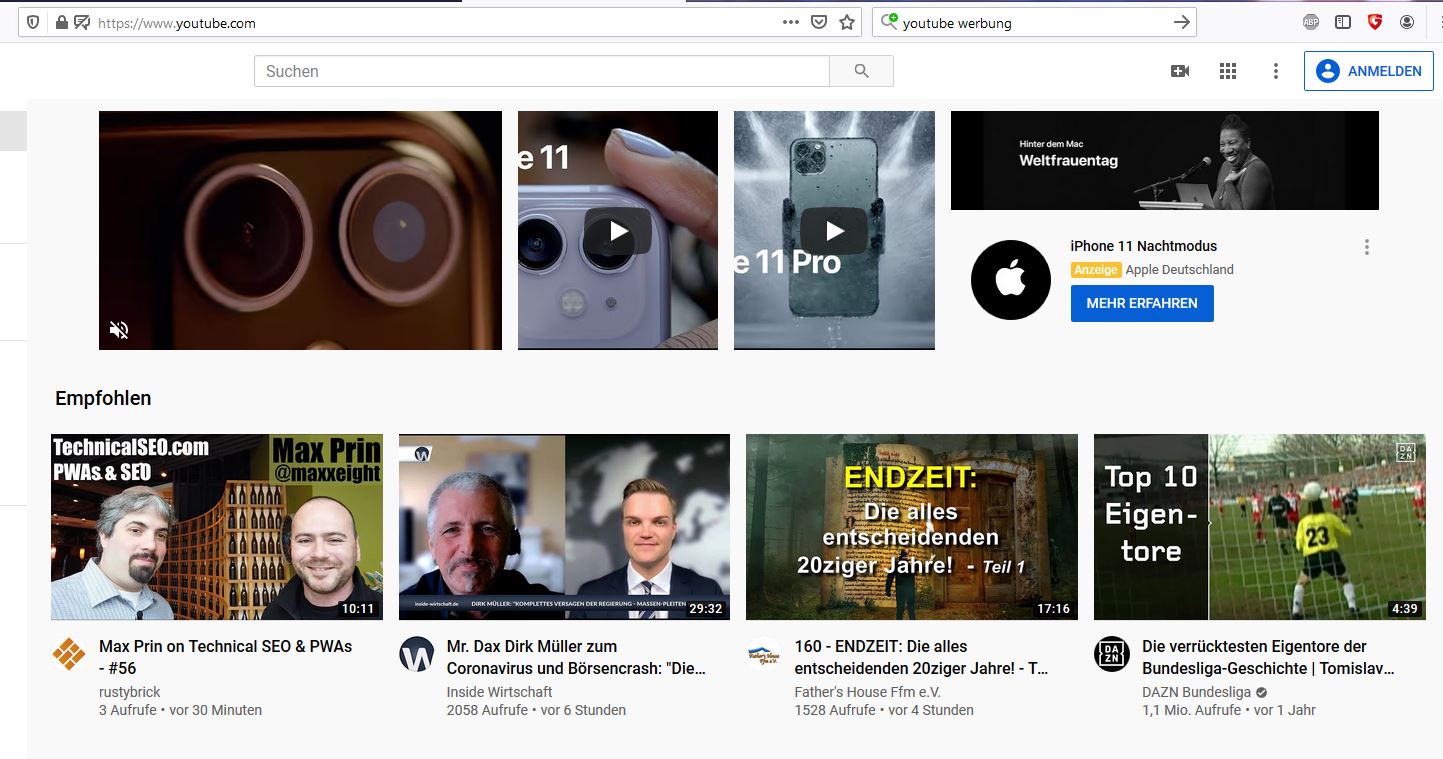Play the purple iPhone 11 video

click(x=618, y=232)
